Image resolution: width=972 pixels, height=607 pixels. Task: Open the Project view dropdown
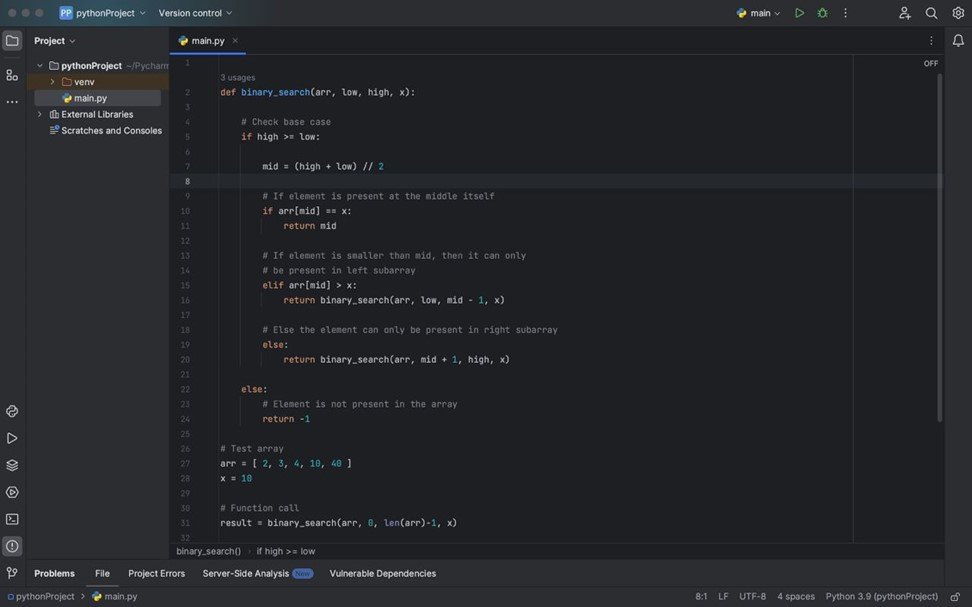pyautogui.click(x=55, y=41)
